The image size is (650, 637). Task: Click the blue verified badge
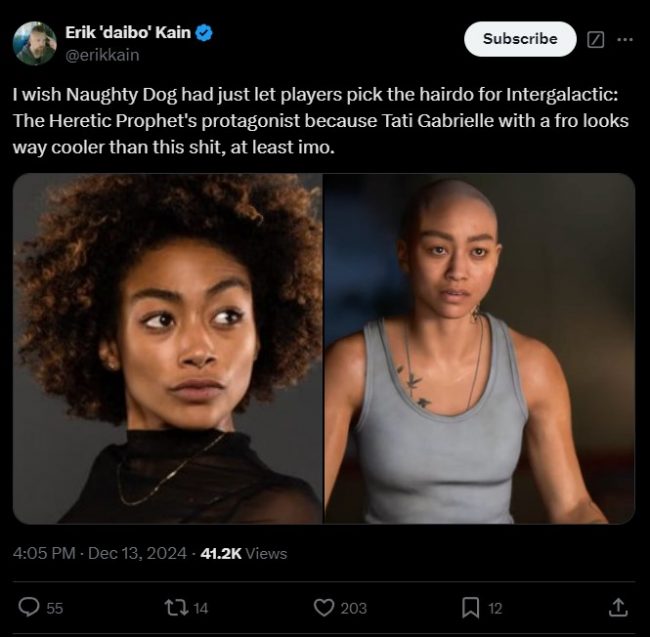pos(204,33)
